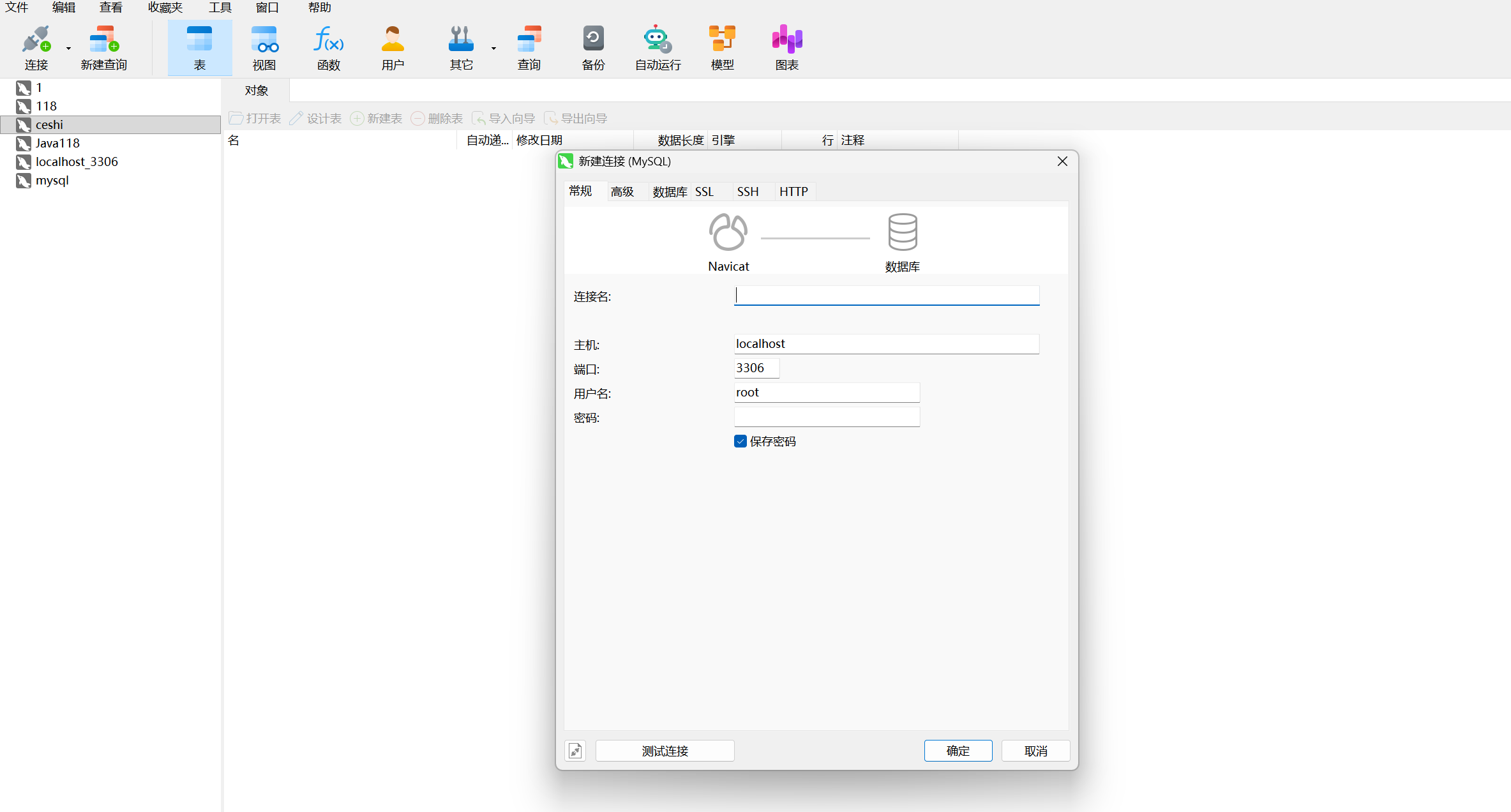The image size is (1511, 812).
Task: Open the Tools (工具) menu
Action: click(220, 8)
